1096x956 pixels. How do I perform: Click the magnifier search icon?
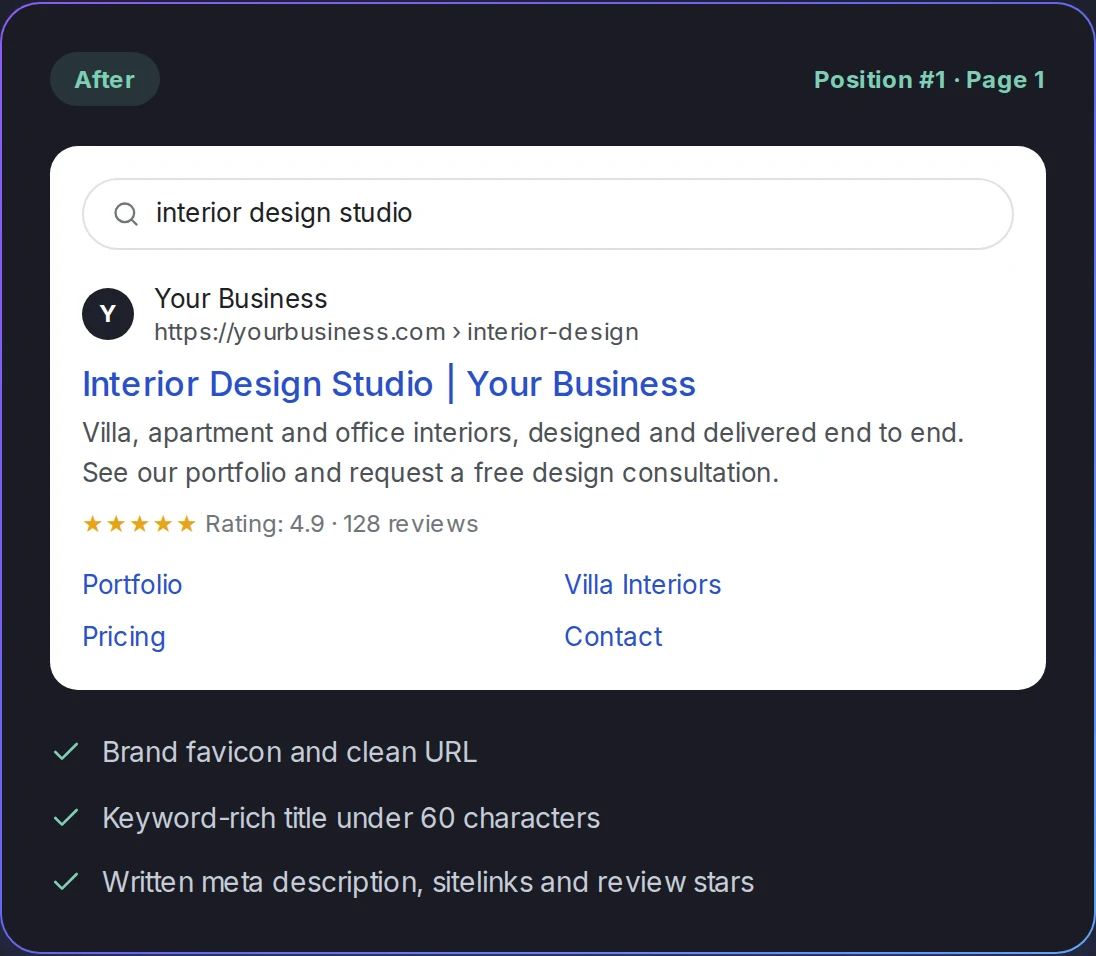[126, 214]
